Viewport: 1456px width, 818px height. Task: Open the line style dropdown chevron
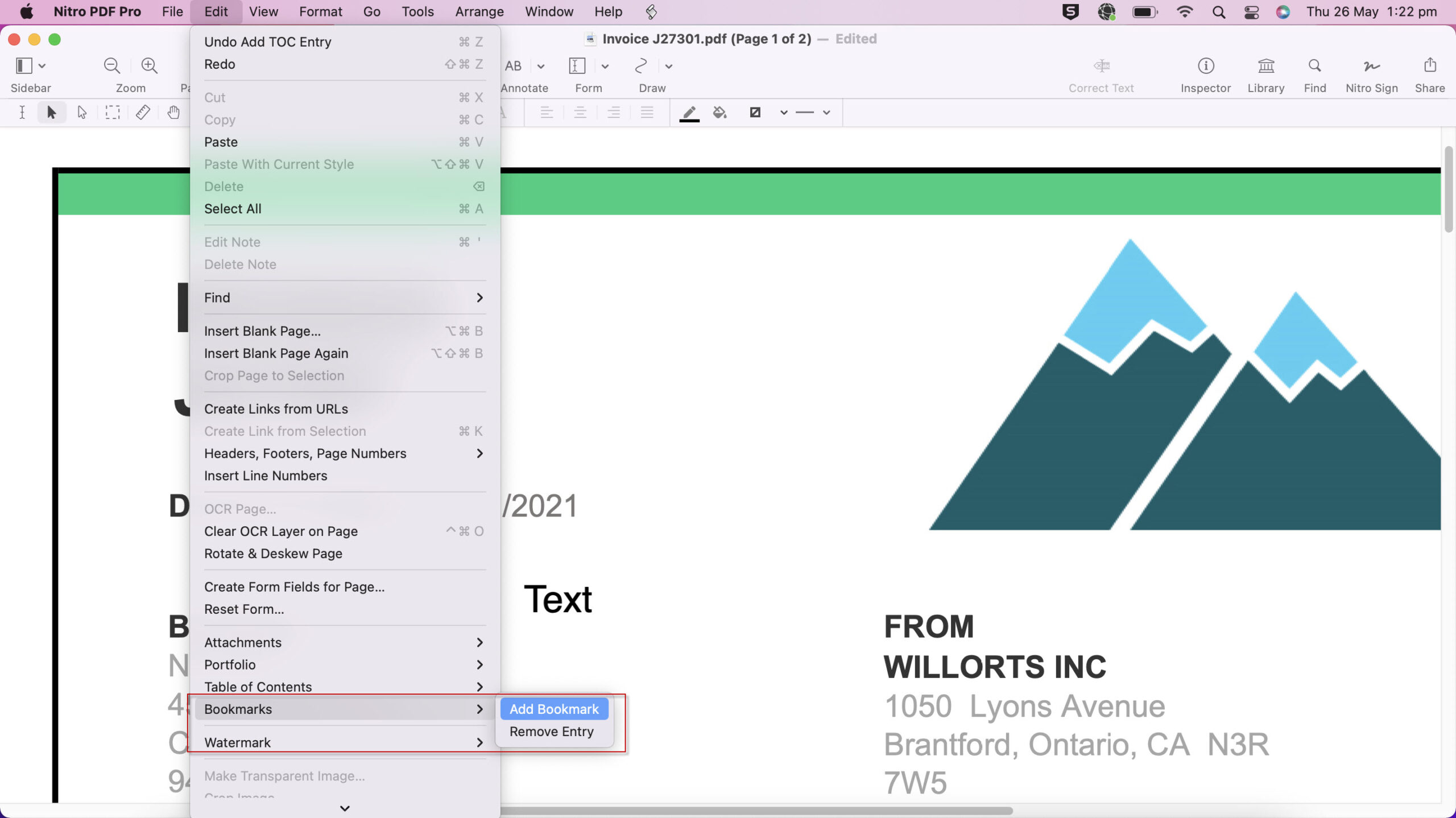tap(826, 113)
